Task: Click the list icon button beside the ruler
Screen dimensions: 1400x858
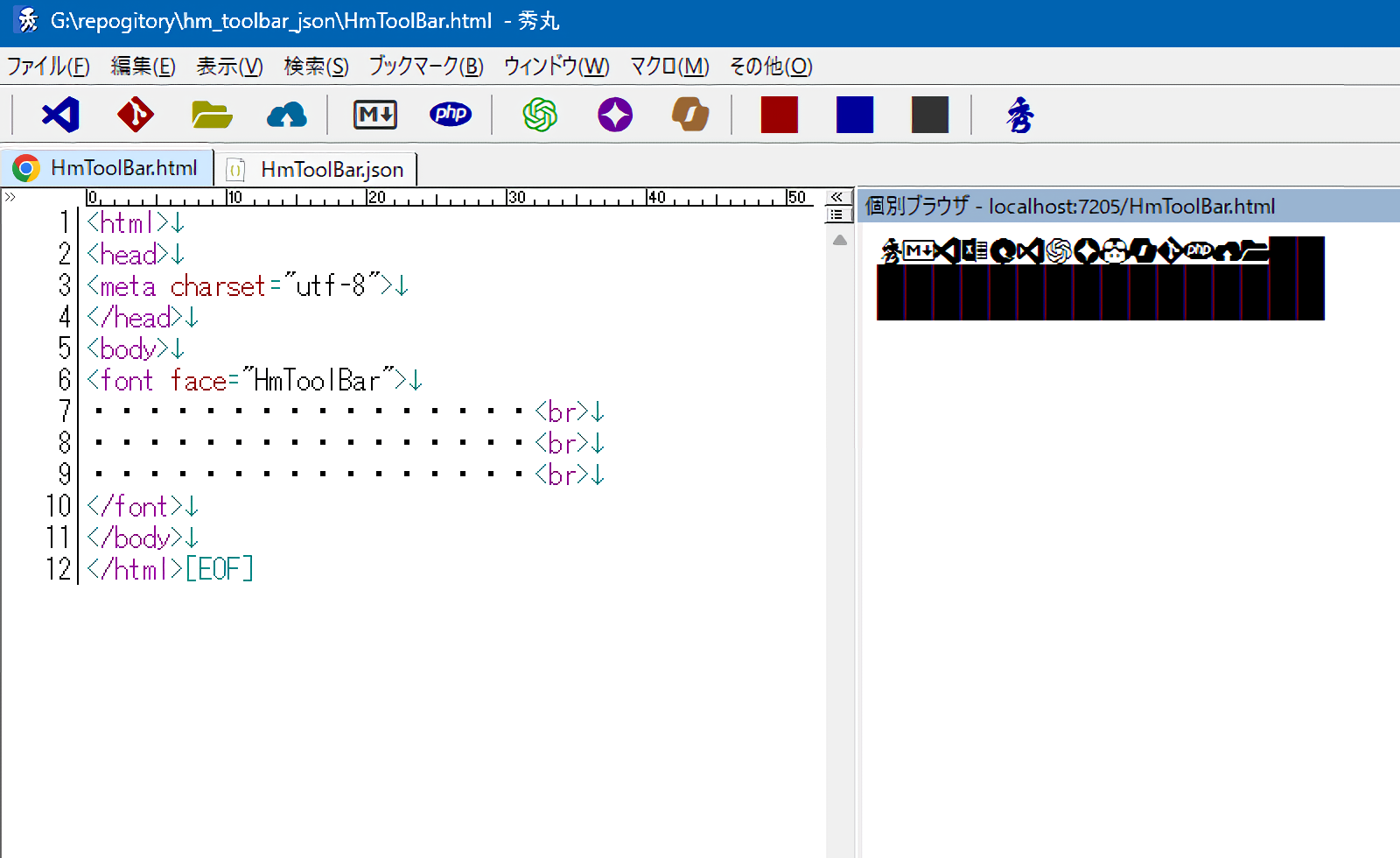Action: click(837, 214)
